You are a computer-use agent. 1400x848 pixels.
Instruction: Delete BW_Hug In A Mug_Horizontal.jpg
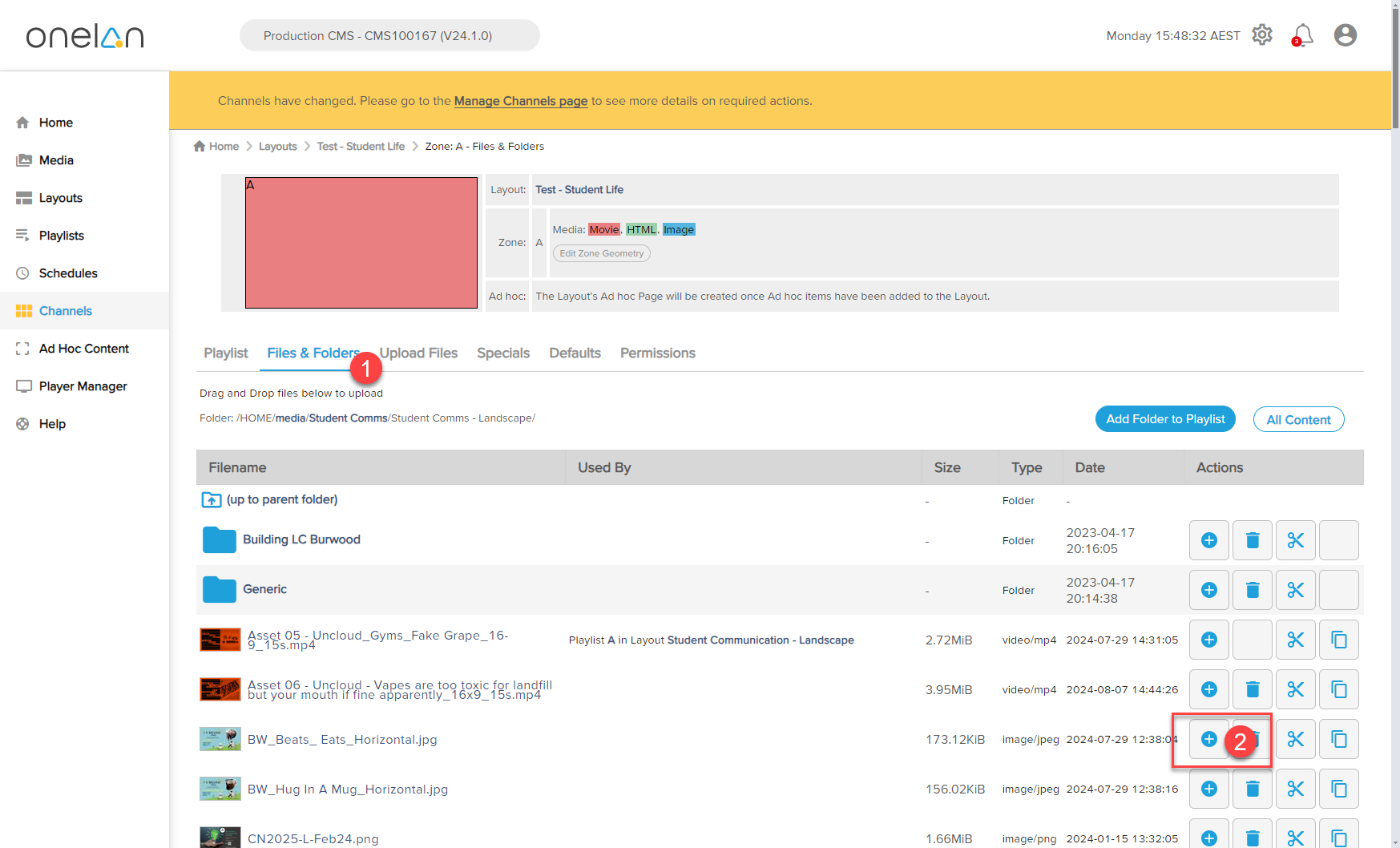[1253, 789]
